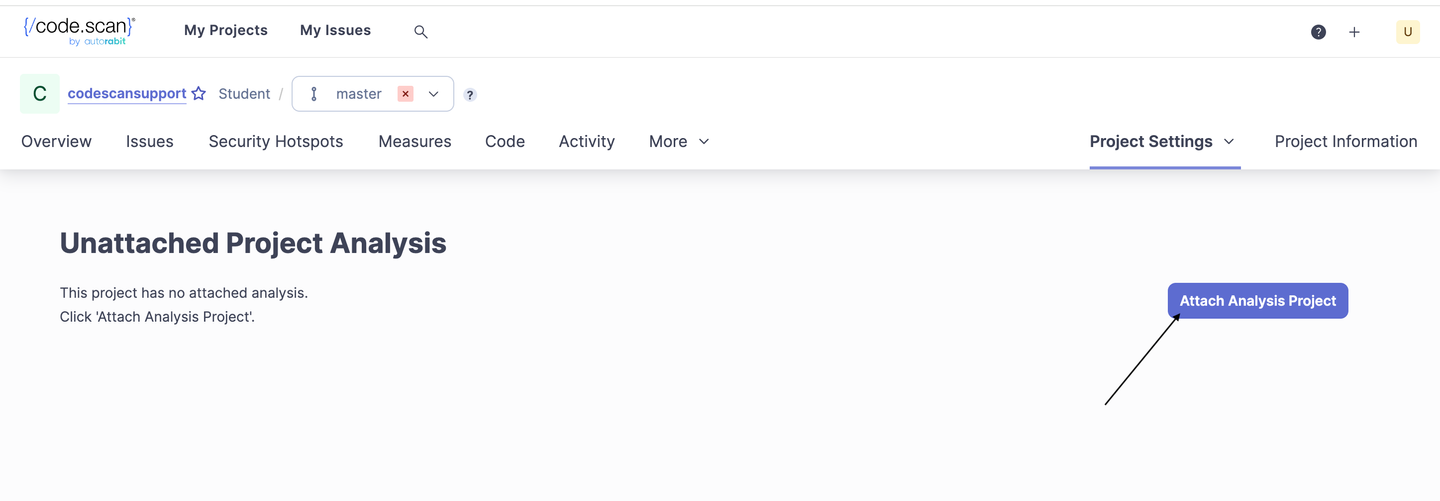Open the search magnifier icon

pyautogui.click(x=421, y=32)
